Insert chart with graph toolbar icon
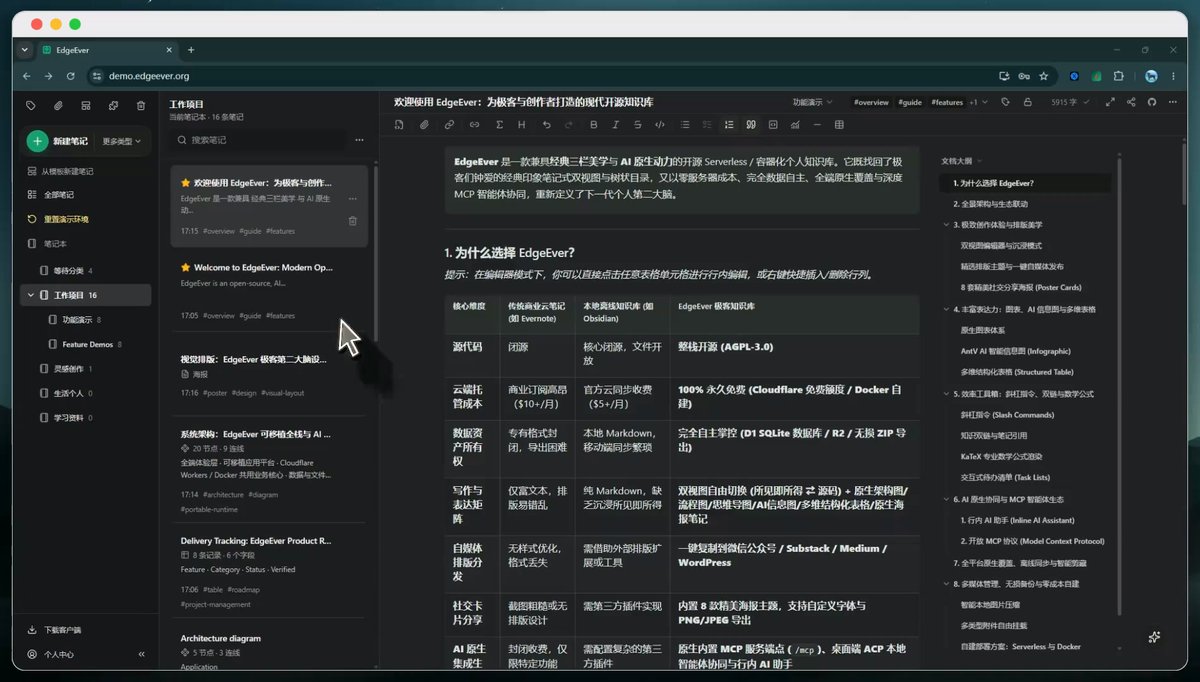1200x682 pixels. point(795,125)
